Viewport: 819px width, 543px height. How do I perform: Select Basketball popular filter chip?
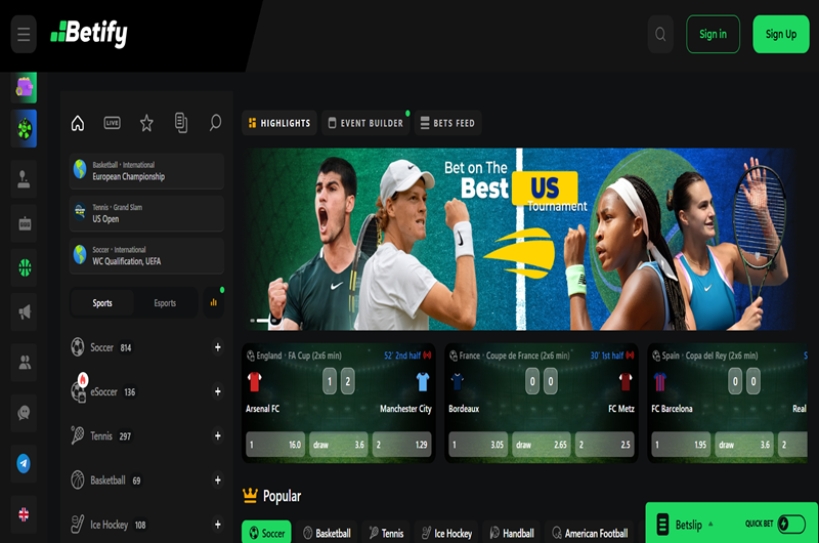click(327, 533)
